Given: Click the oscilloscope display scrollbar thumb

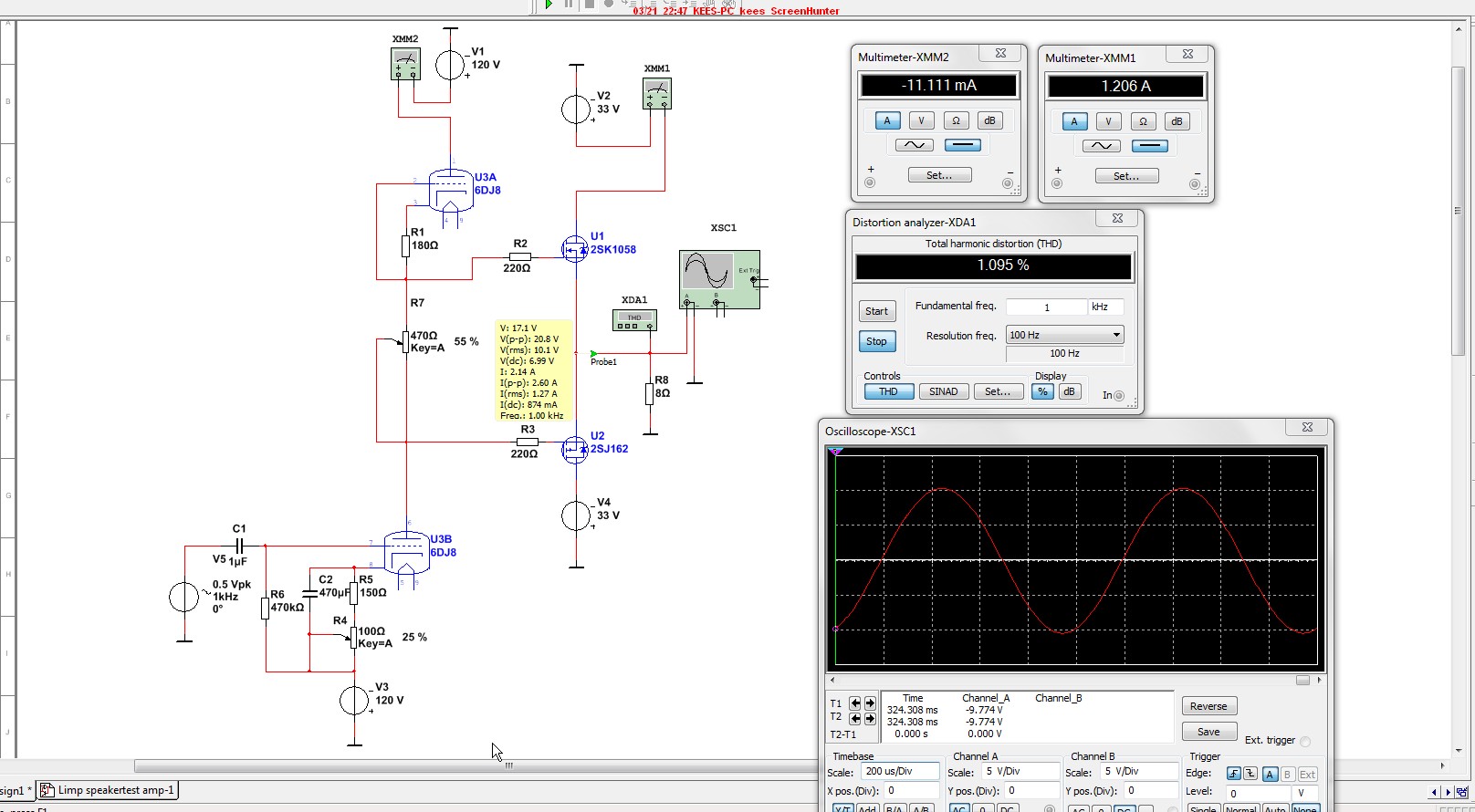Looking at the screenshot, I should coord(1302,680).
